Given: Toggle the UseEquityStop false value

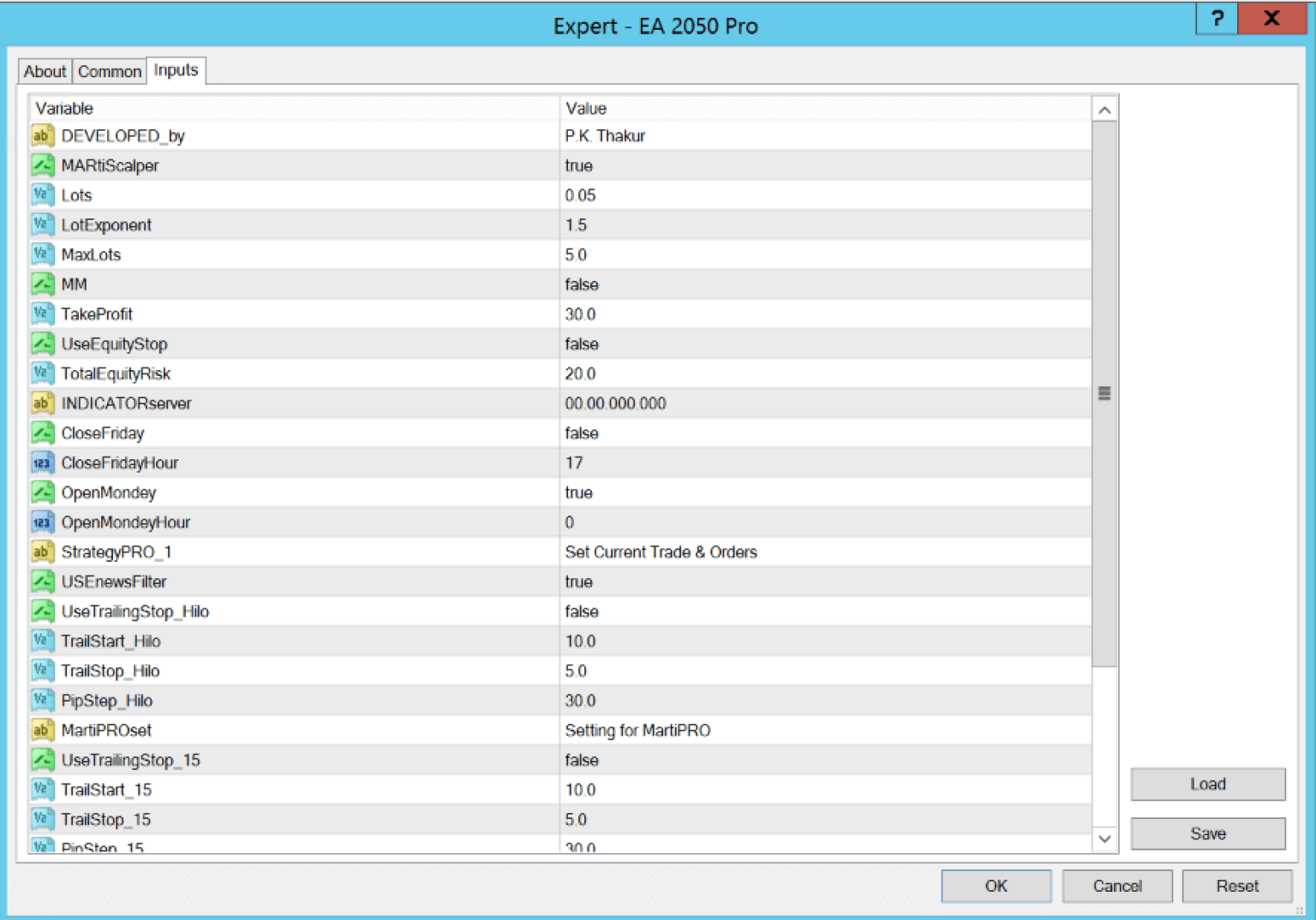Looking at the screenshot, I should pos(582,344).
